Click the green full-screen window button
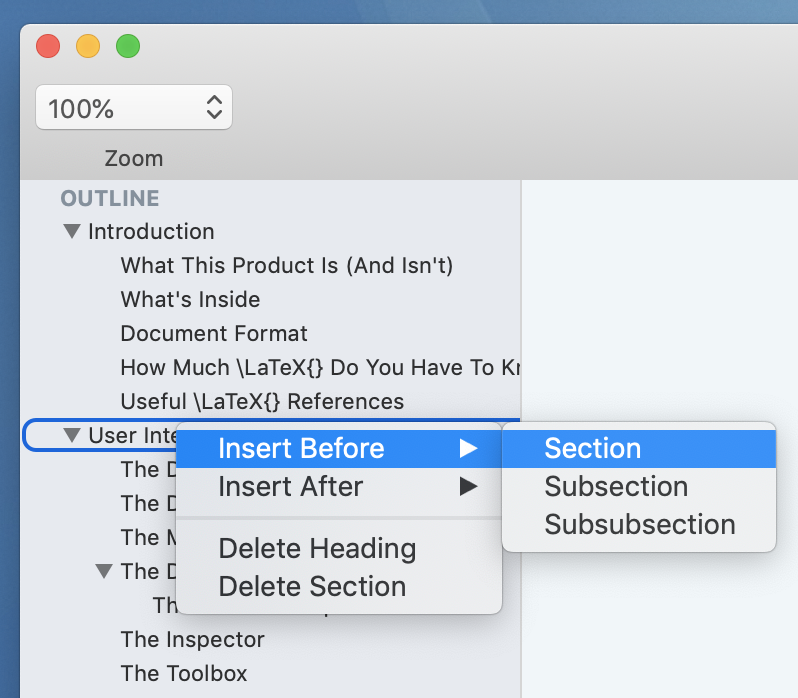Screen dimensions: 798x698 (128, 46)
